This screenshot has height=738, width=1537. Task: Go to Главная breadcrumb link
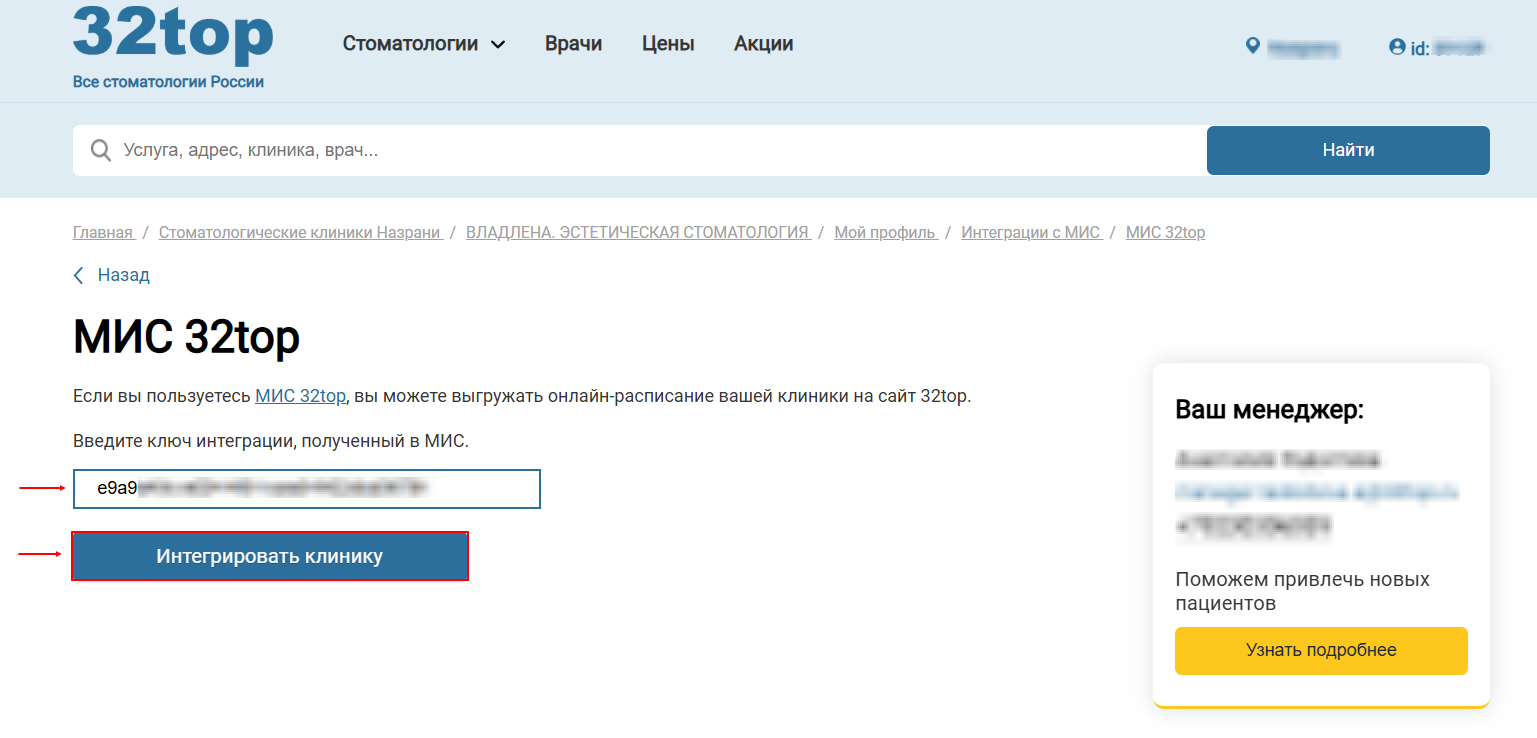tap(103, 232)
